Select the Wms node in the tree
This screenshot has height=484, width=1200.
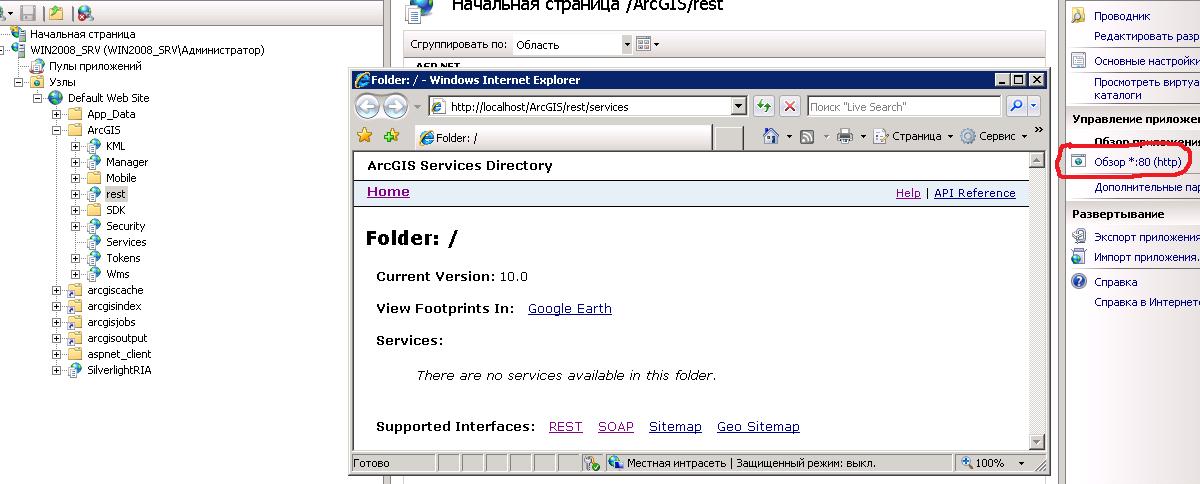point(117,274)
